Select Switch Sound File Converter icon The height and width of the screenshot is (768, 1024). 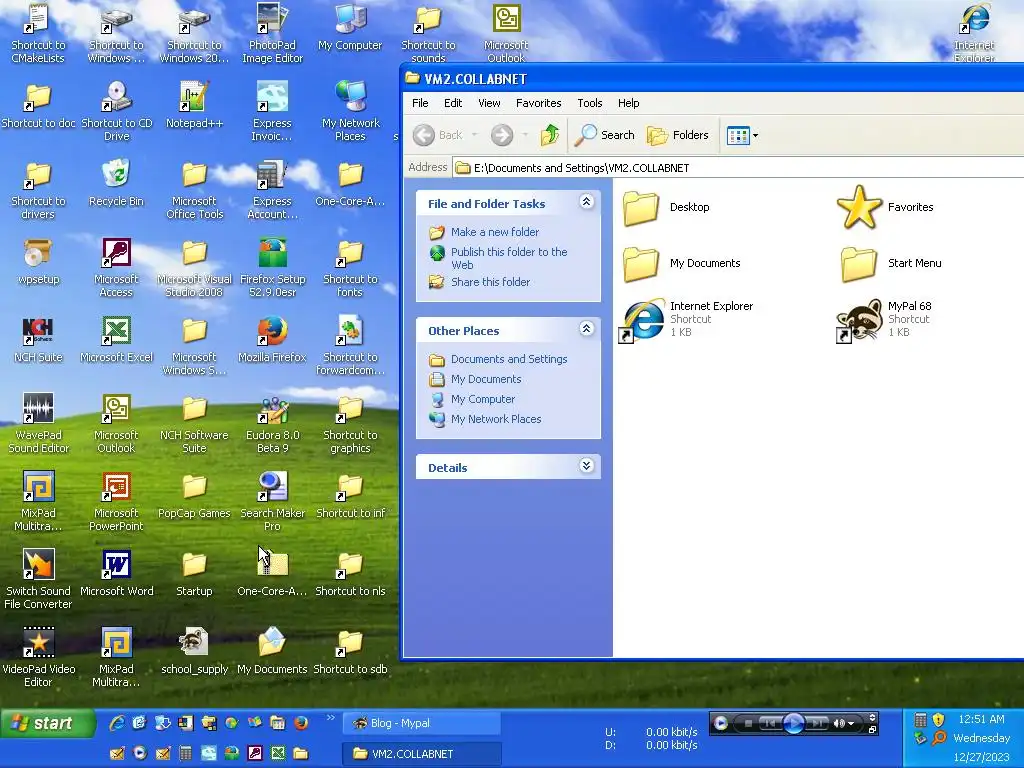point(38,579)
